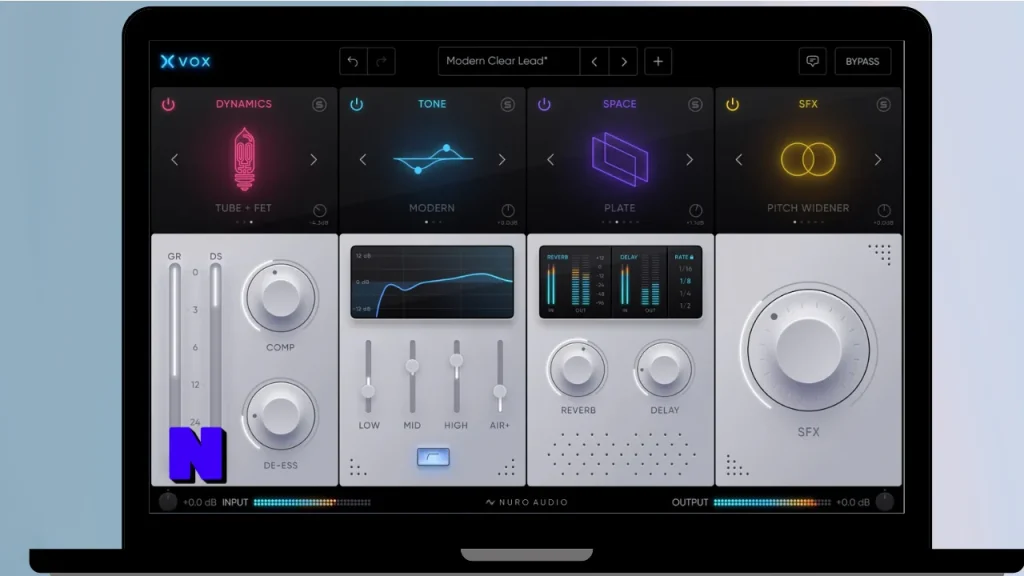1024x576 pixels.
Task: Toggle the RATE lock icon
Action: pos(692,257)
